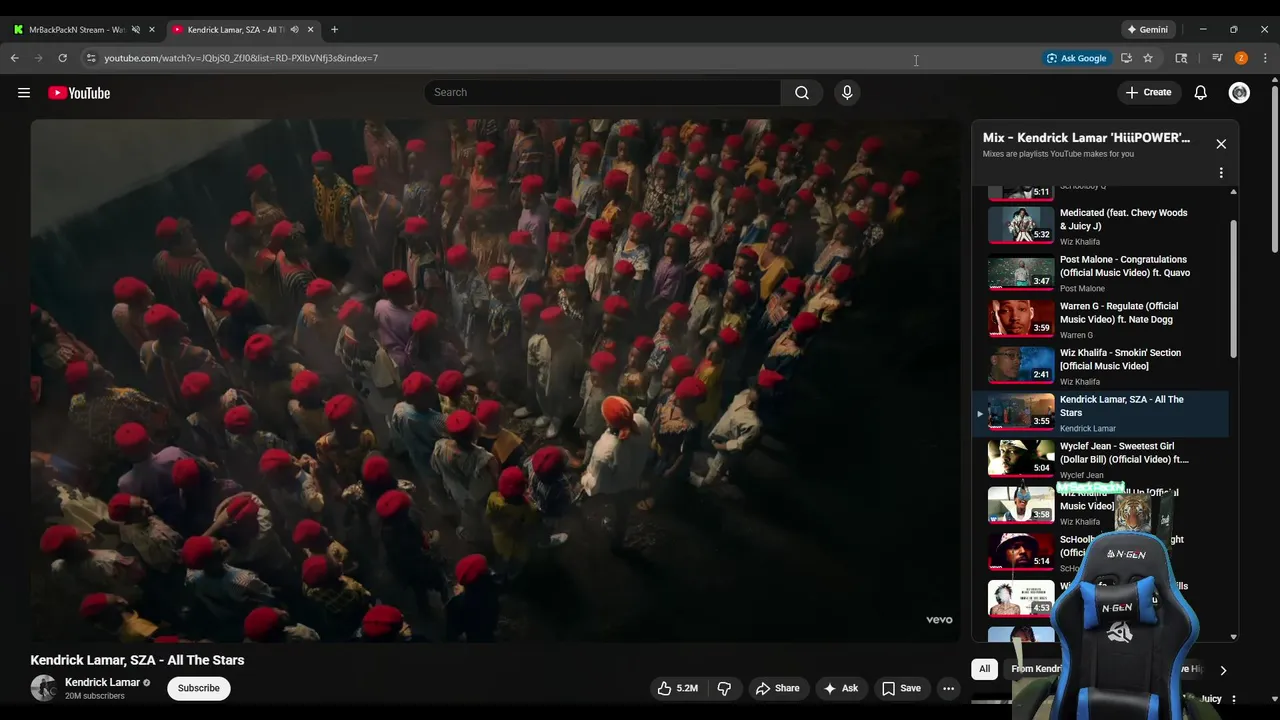Open Kendrick Lamar channel name link
Viewport: 1280px width, 720px height.
coord(102,682)
